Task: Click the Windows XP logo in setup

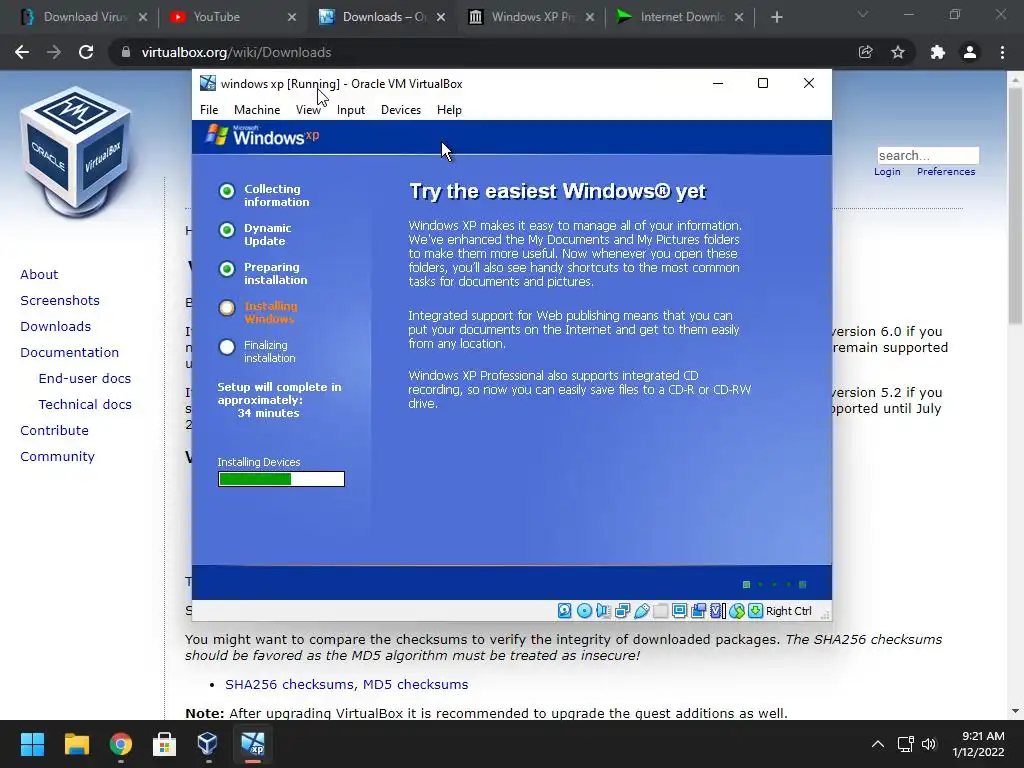Action: 262,135
